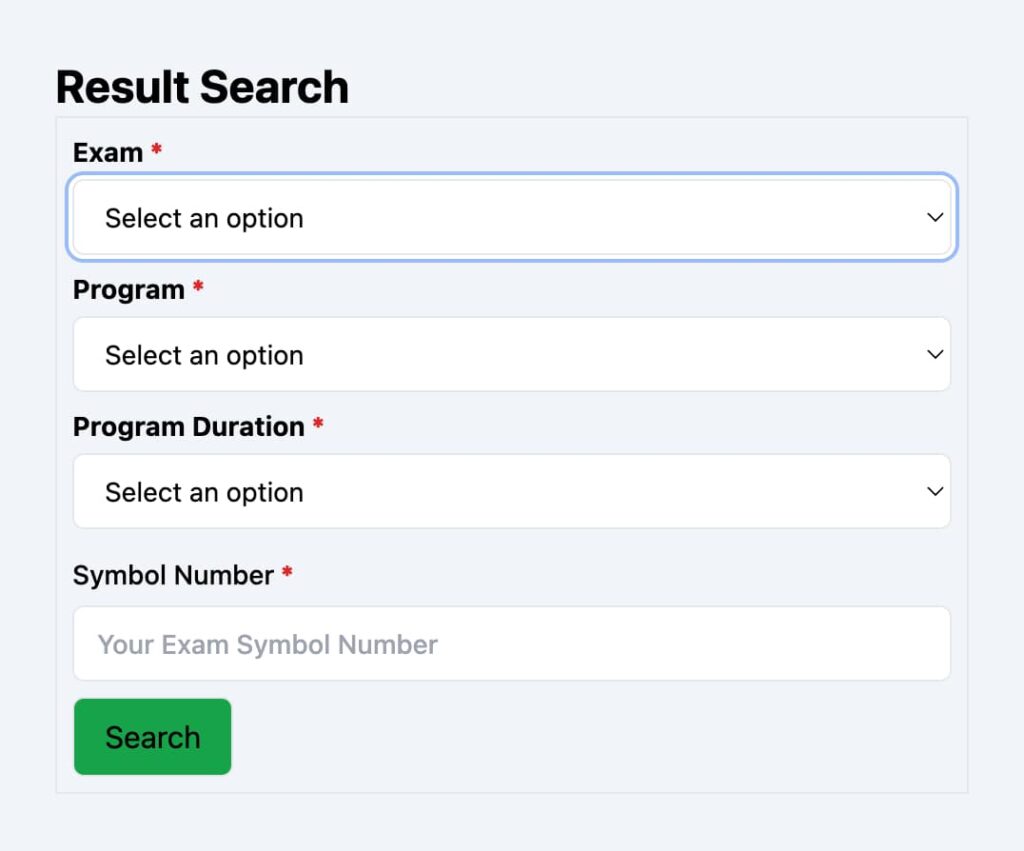Image resolution: width=1024 pixels, height=851 pixels.
Task: Click the Your Exam Symbol Number placeholder text
Action: click(x=266, y=644)
